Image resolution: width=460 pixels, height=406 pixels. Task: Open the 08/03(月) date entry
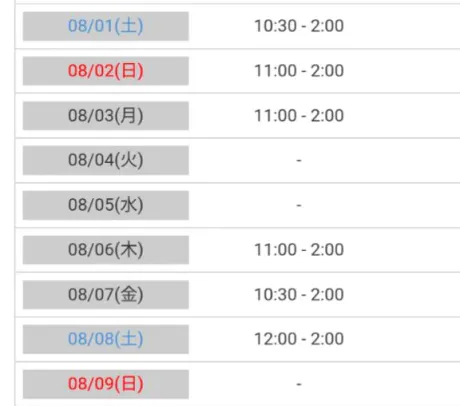click(x=106, y=116)
